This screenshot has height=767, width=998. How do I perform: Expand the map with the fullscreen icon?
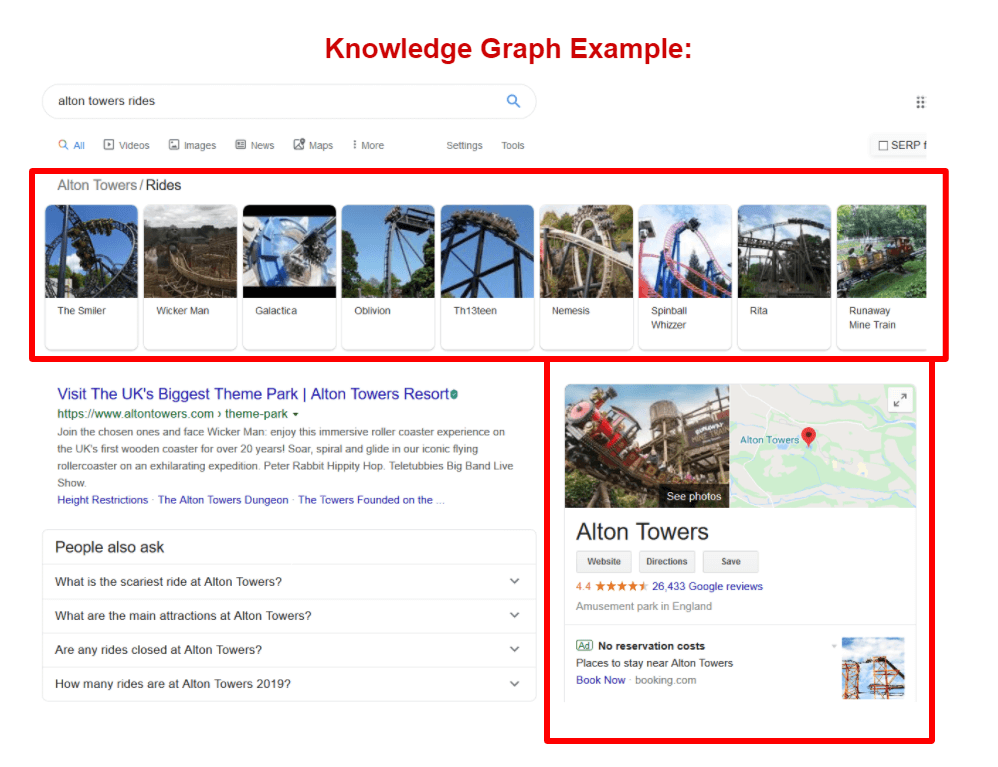(900, 400)
